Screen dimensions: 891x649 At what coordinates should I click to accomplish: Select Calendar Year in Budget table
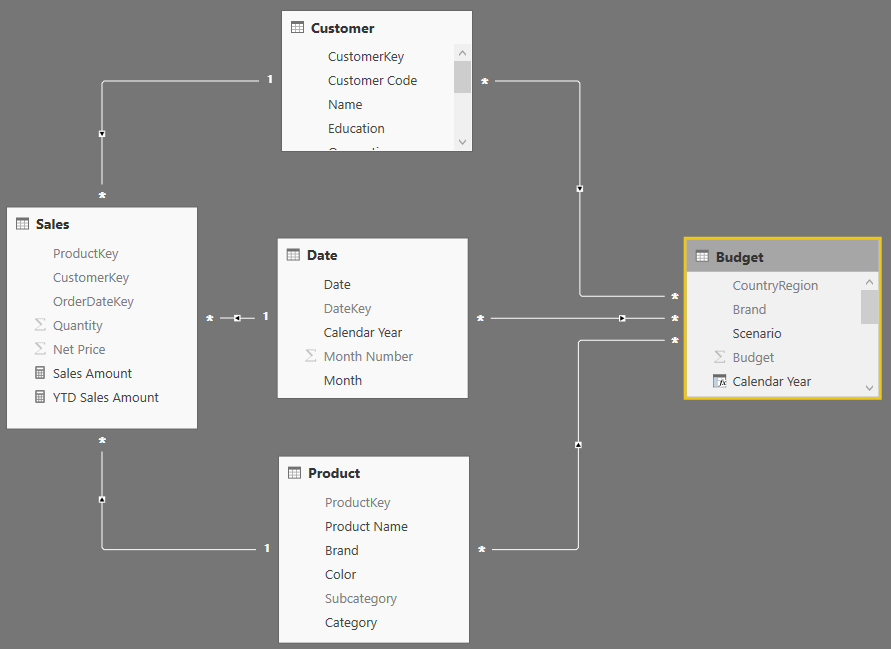pos(774,381)
